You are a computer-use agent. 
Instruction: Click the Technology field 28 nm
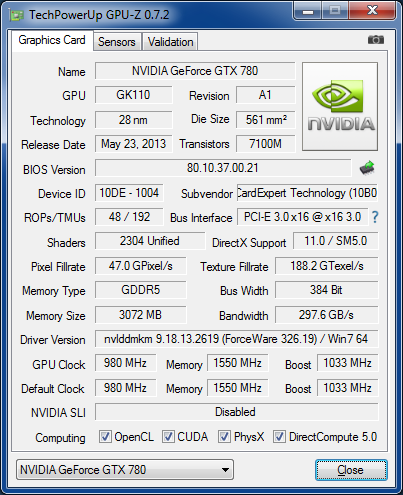point(133,120)
